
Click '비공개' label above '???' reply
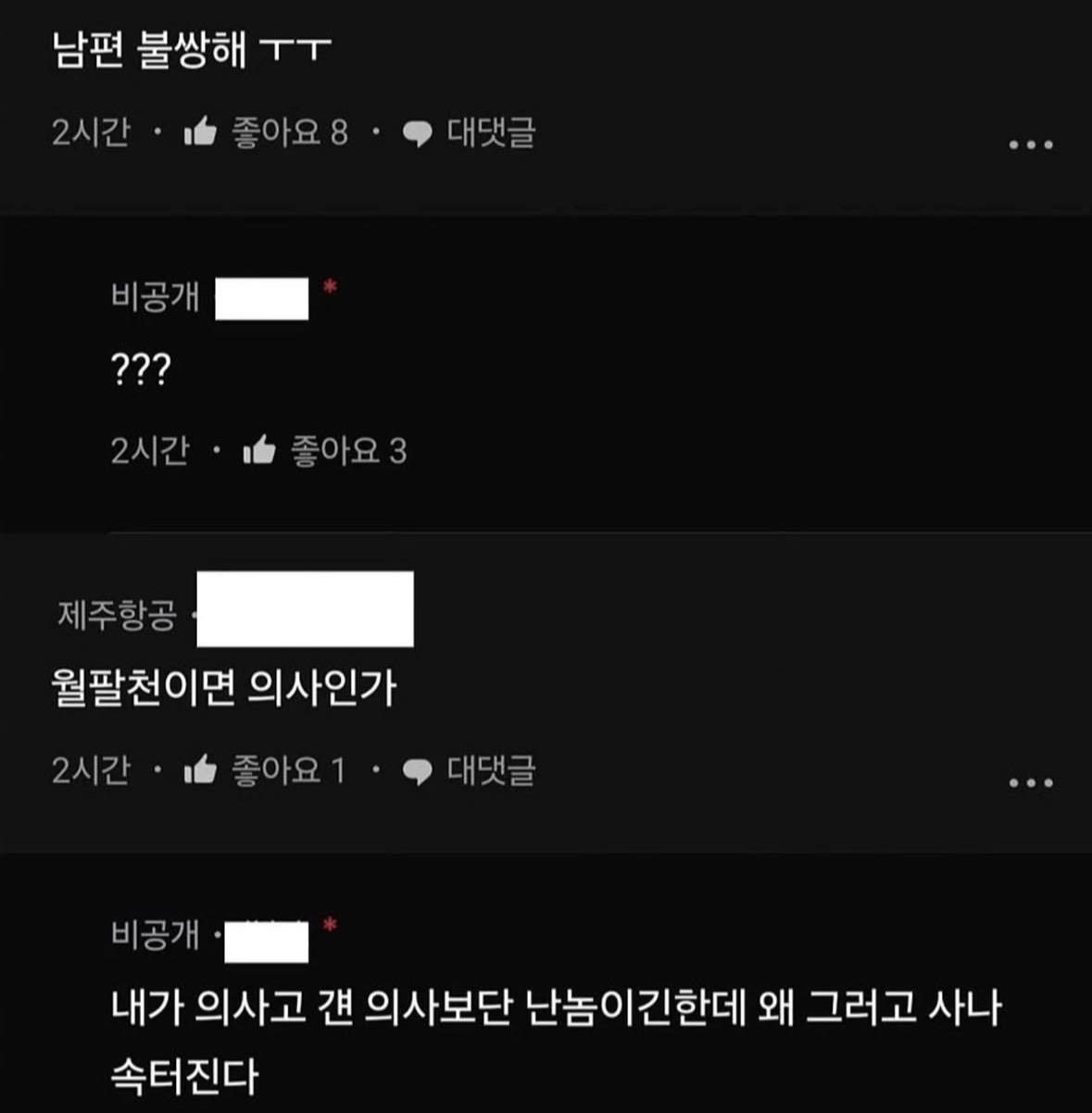coord(155,297)
